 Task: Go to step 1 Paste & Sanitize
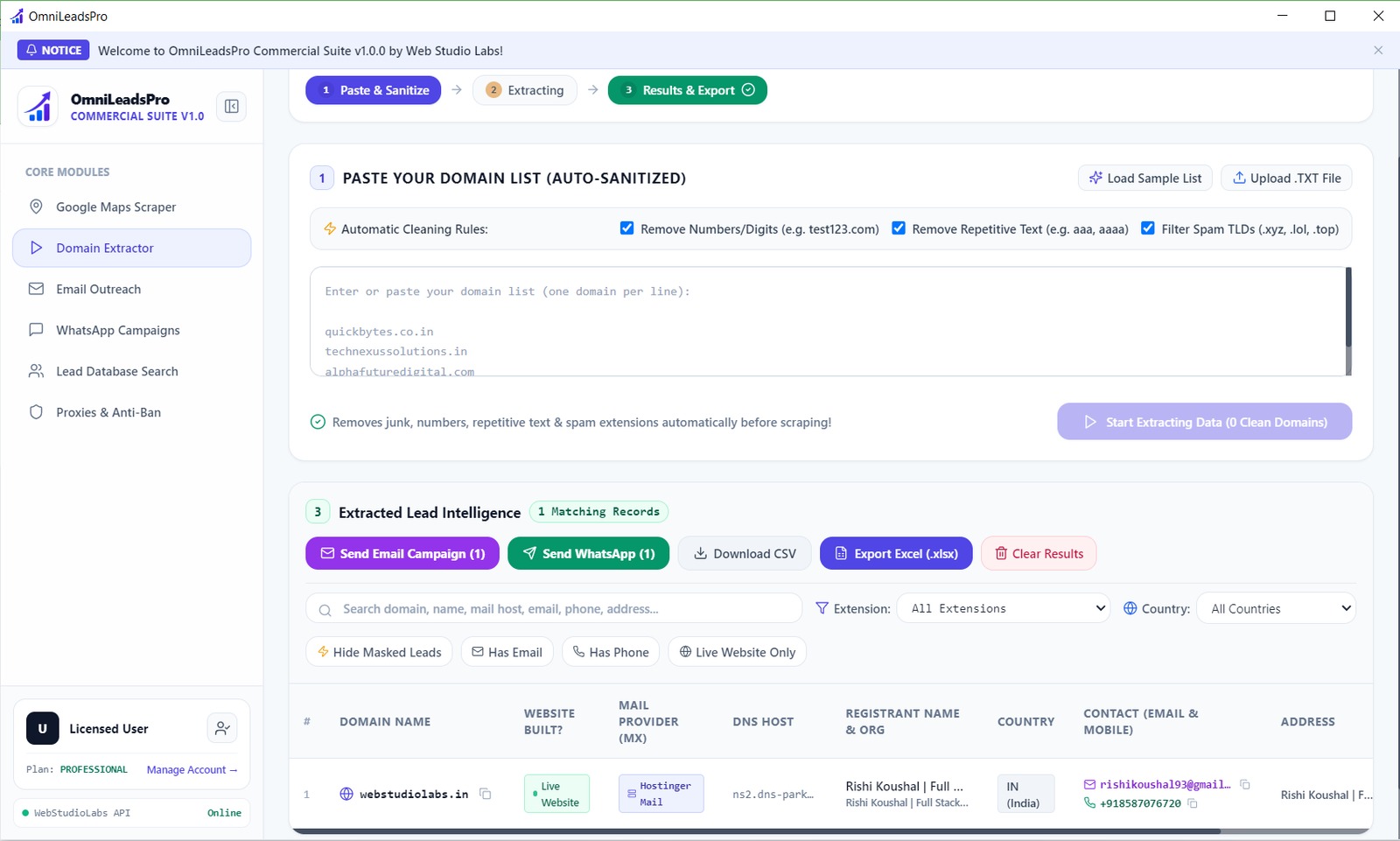pyautogui.click(x=374, y=90)
